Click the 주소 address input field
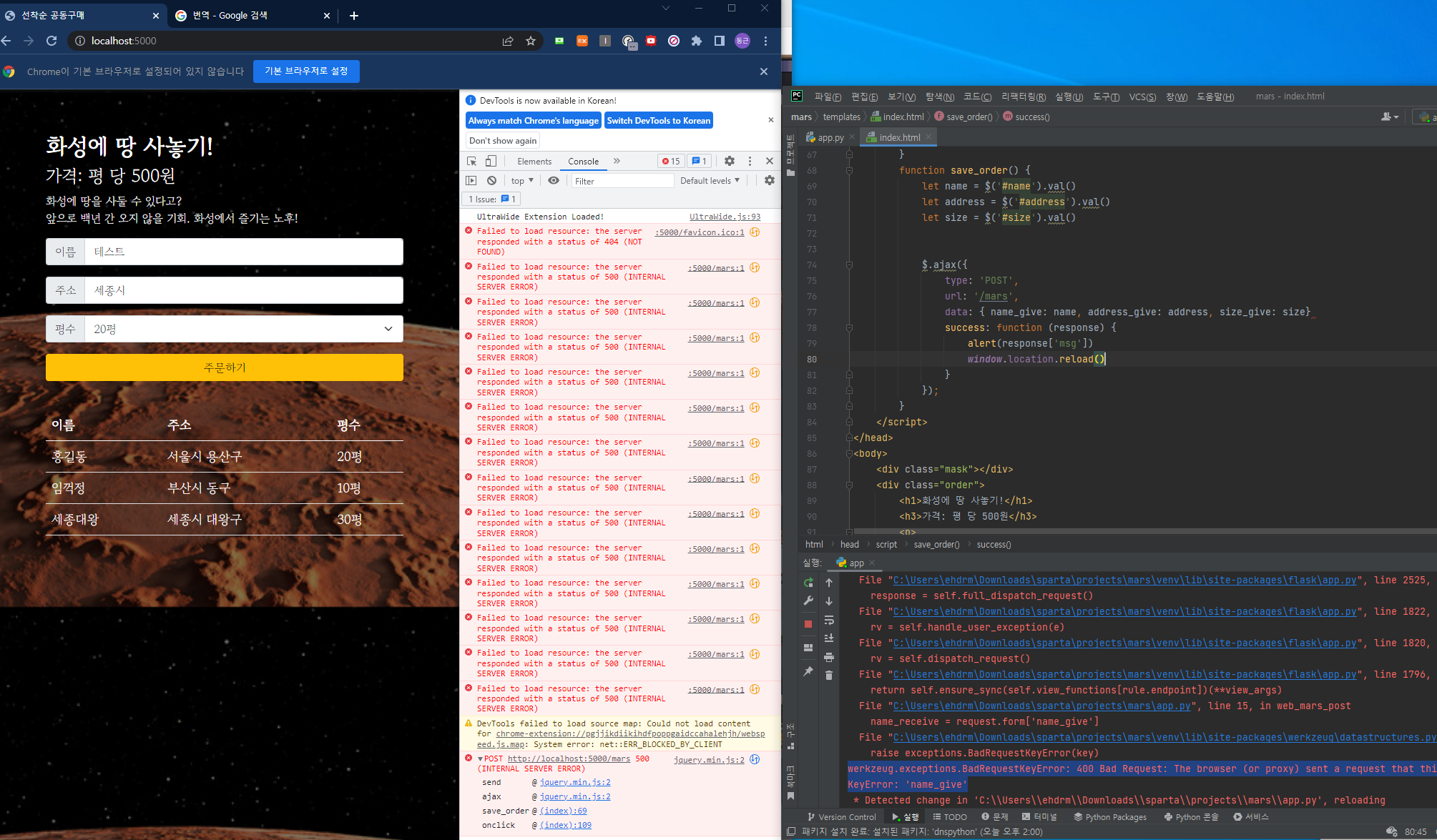The image size is (1437, 840). click(244, 290)
